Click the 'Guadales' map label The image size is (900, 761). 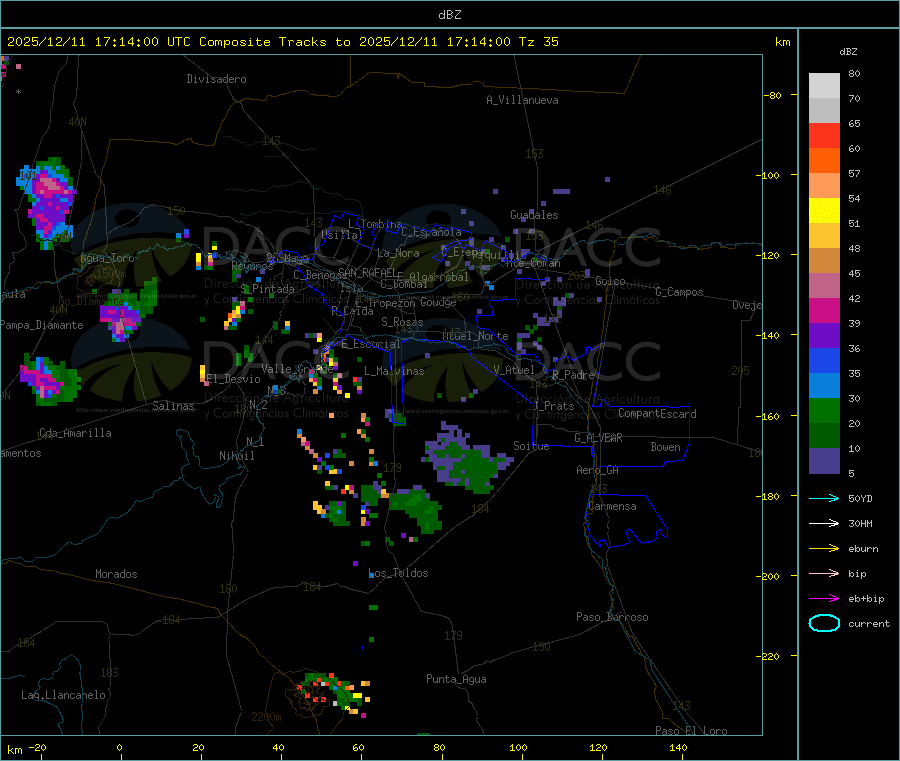pos(534,215)
